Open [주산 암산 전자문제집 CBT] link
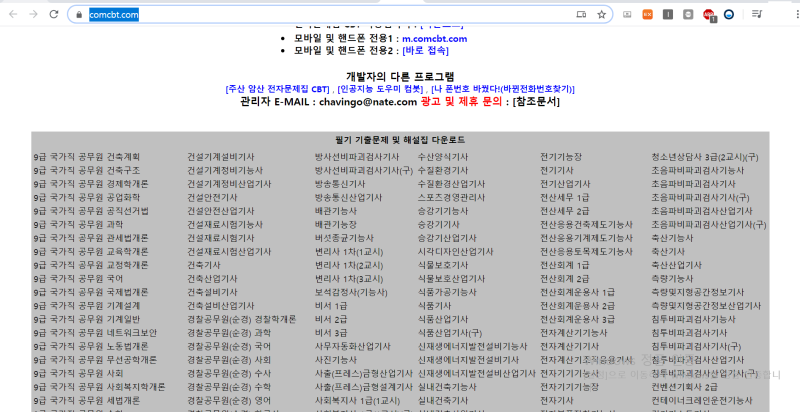800x412 pixels. click(278, 89)
